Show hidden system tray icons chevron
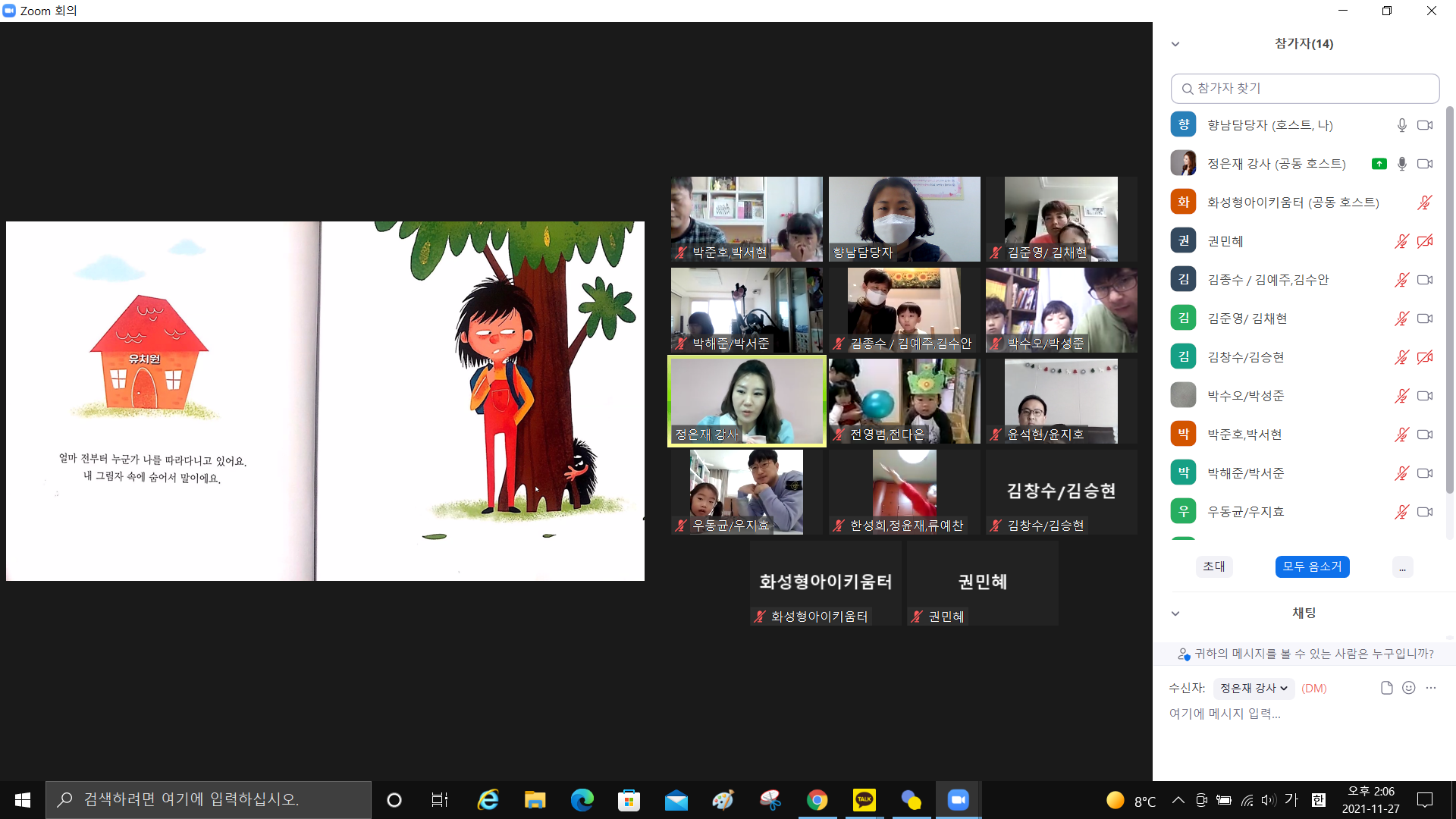 pos(1178,800)
